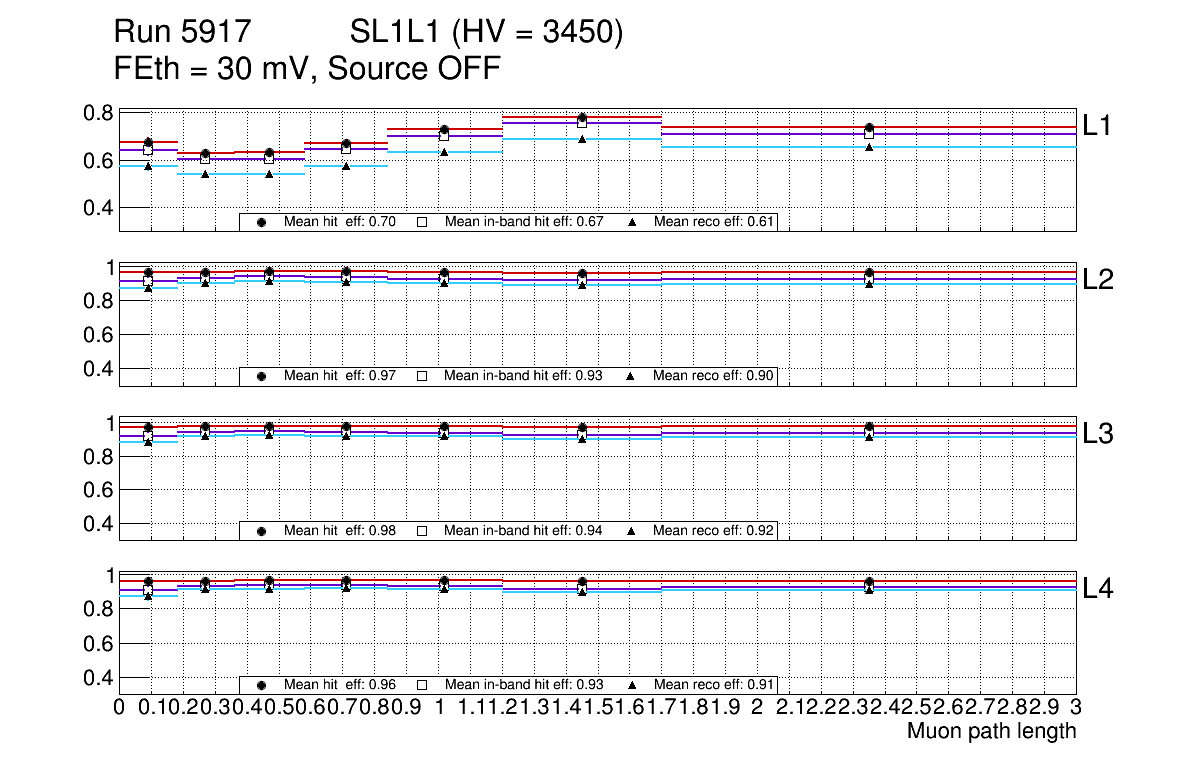This screenshot has height=772, width=1196.
Task: Click the L2 panel label
Action: (1098, 280)
